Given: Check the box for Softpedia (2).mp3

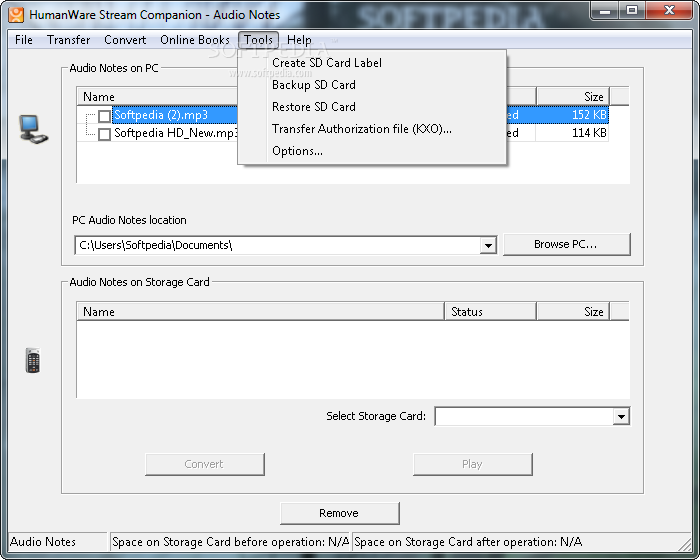Looking at the screenshot, I should point(104,116).
